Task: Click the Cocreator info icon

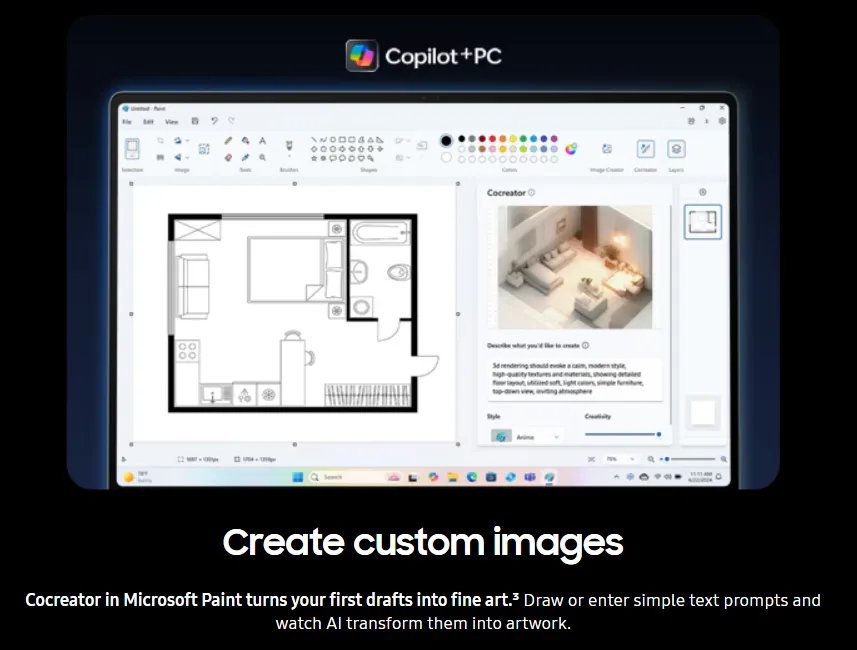Action: point(532,192)
